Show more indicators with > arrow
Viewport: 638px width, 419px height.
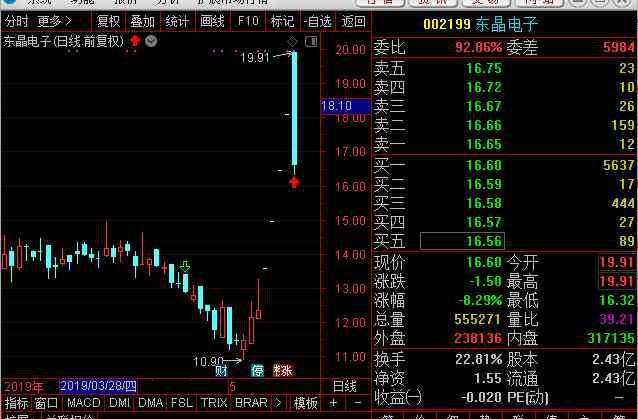point(278,403)
